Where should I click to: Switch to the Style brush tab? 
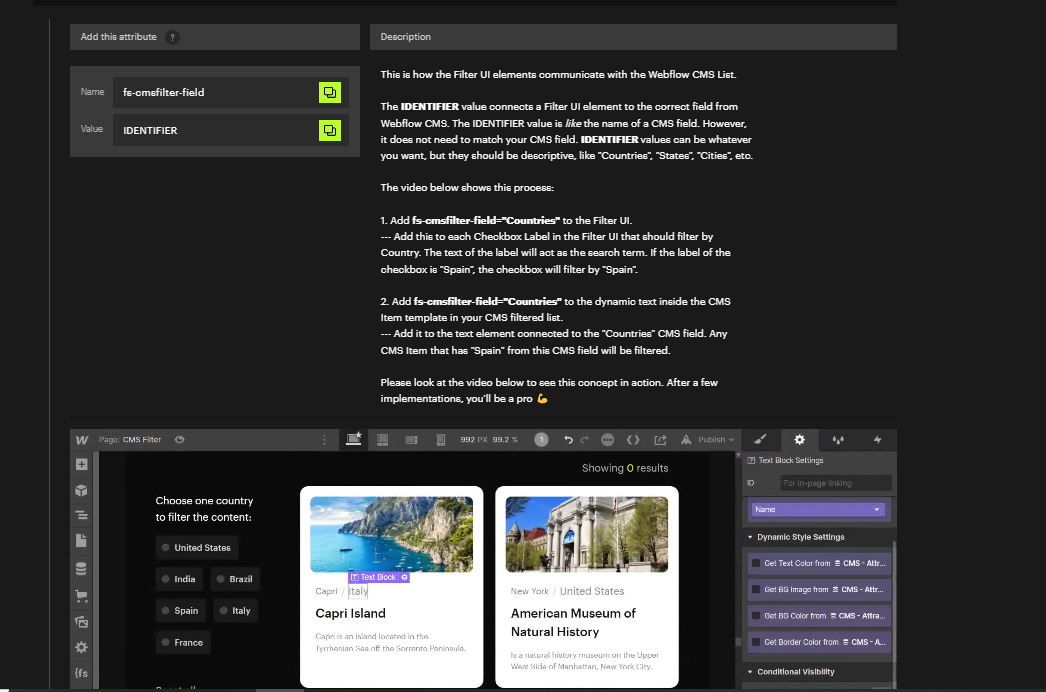tap(760, 440)
